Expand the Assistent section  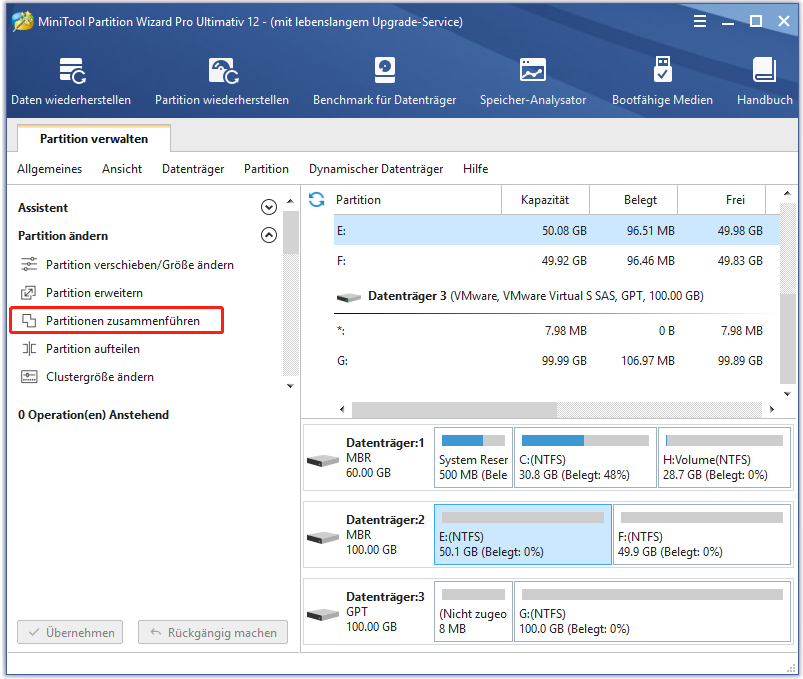coord(269,207)
